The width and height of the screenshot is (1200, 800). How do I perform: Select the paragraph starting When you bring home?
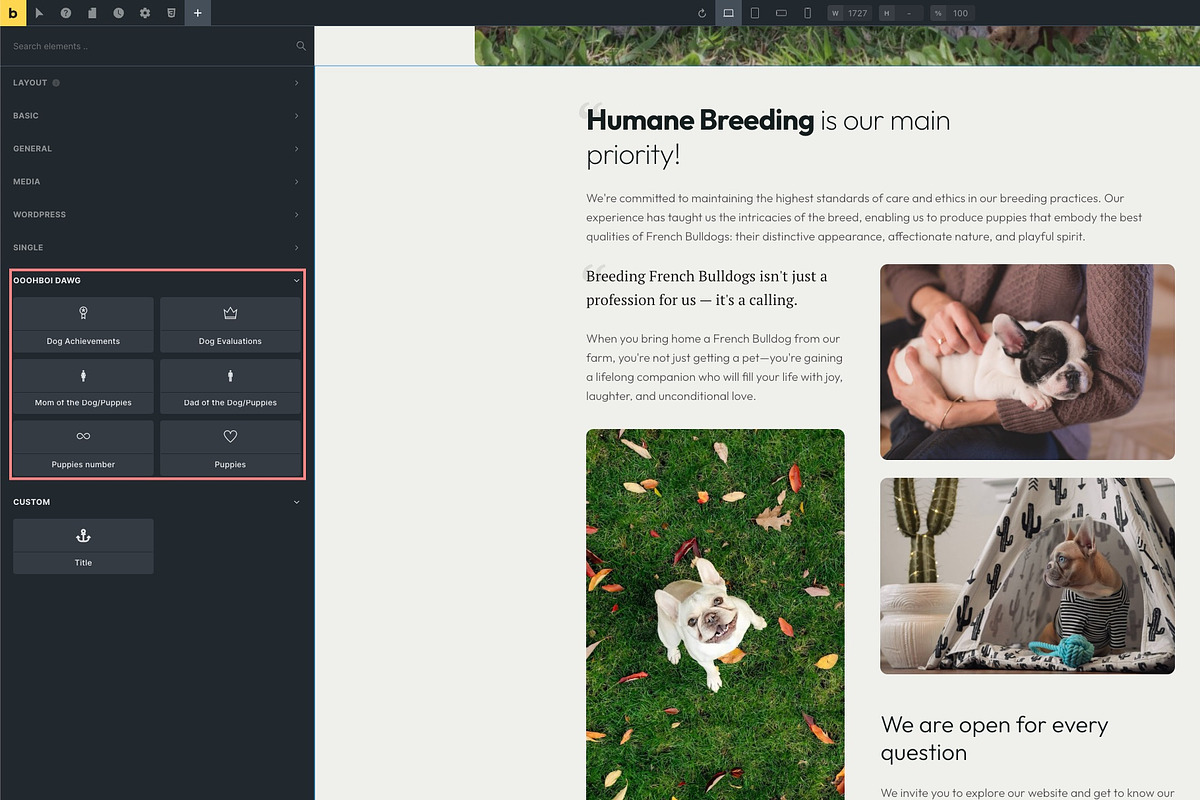click(x=715, y=368)
